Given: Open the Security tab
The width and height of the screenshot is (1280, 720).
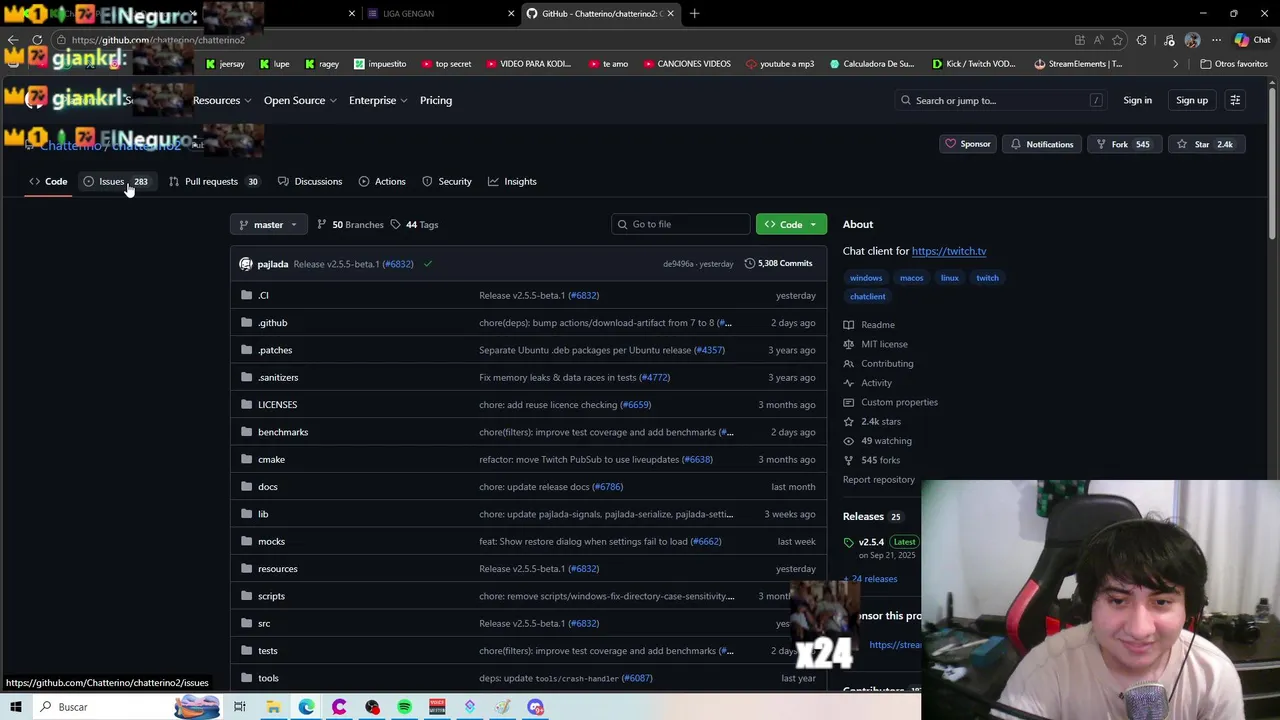Looking at the screenshot, I should pos(447,181).
